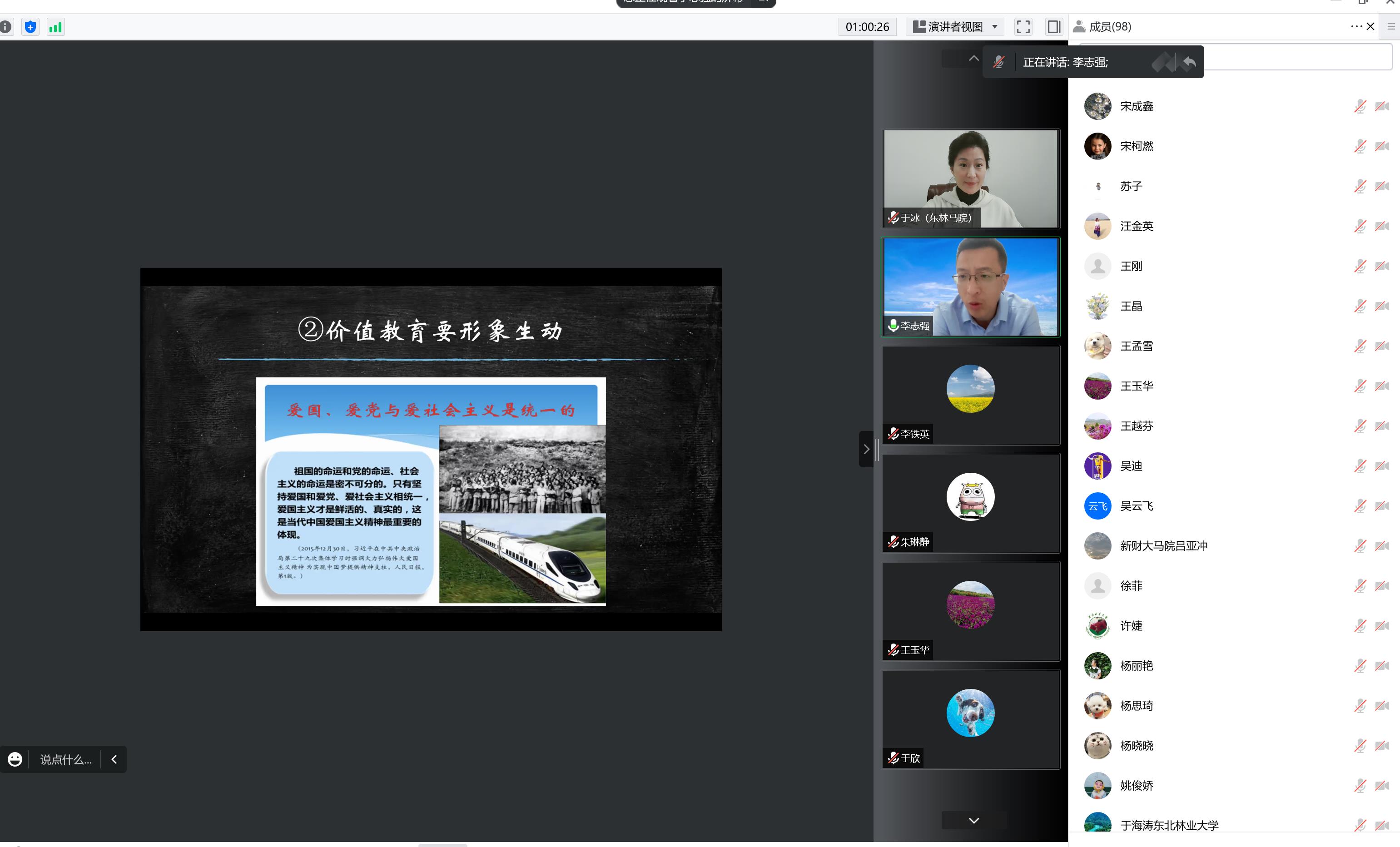
Task: Open 演讲者视图 view dropdown
Action: click(x=956, y=27)
